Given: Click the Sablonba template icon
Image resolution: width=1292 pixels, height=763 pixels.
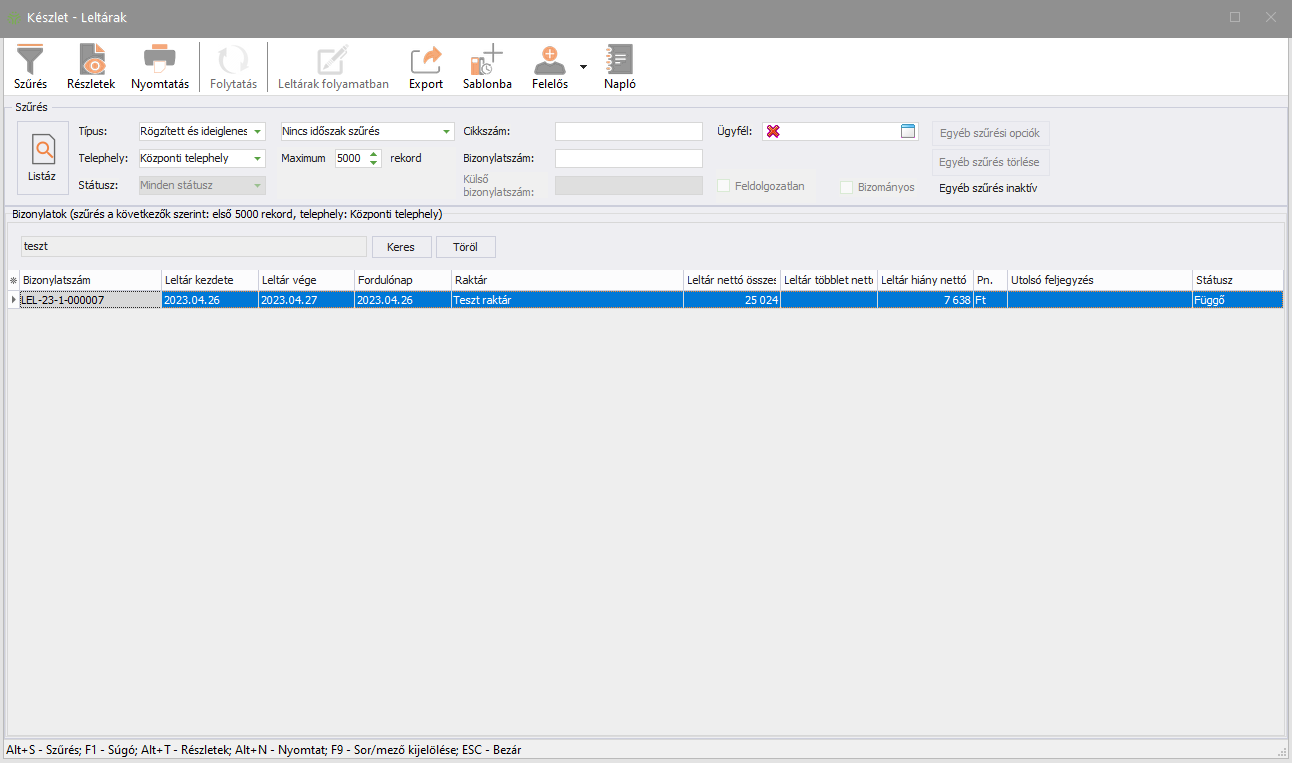Looking at the screenshot, I should tap(487, 62).
